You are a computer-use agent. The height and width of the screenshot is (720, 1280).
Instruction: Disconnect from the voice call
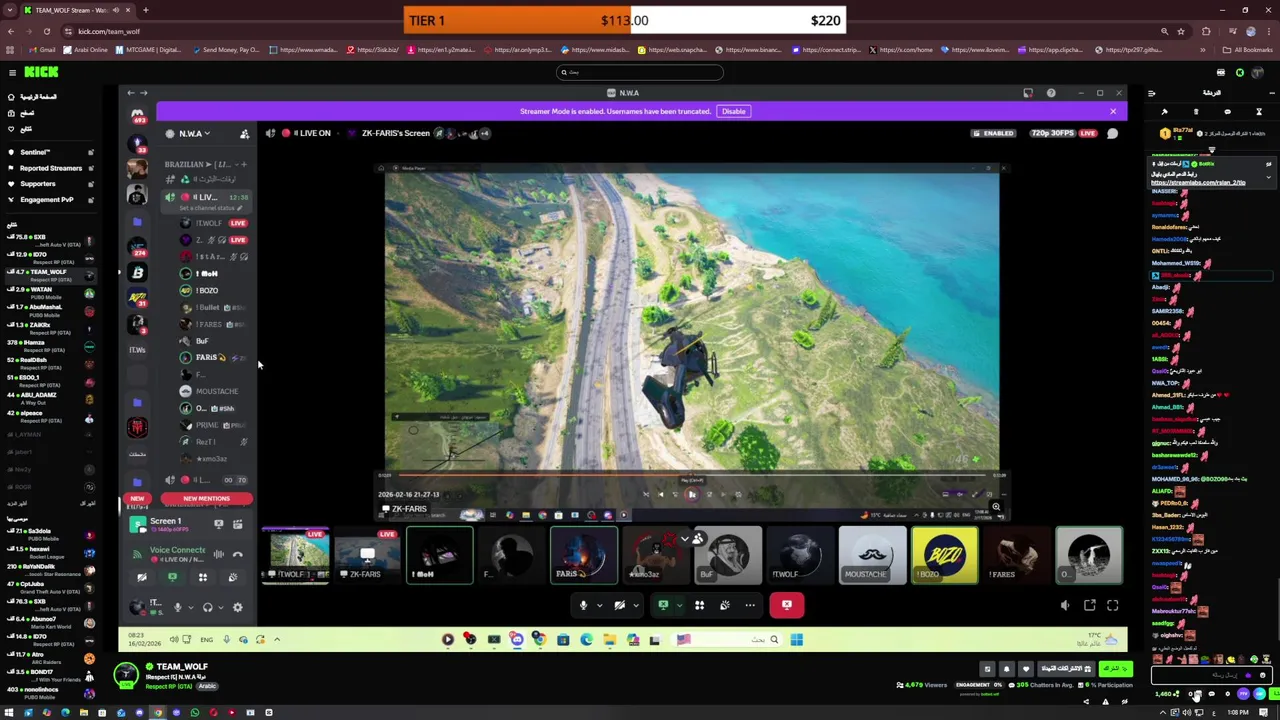(787, 605)
